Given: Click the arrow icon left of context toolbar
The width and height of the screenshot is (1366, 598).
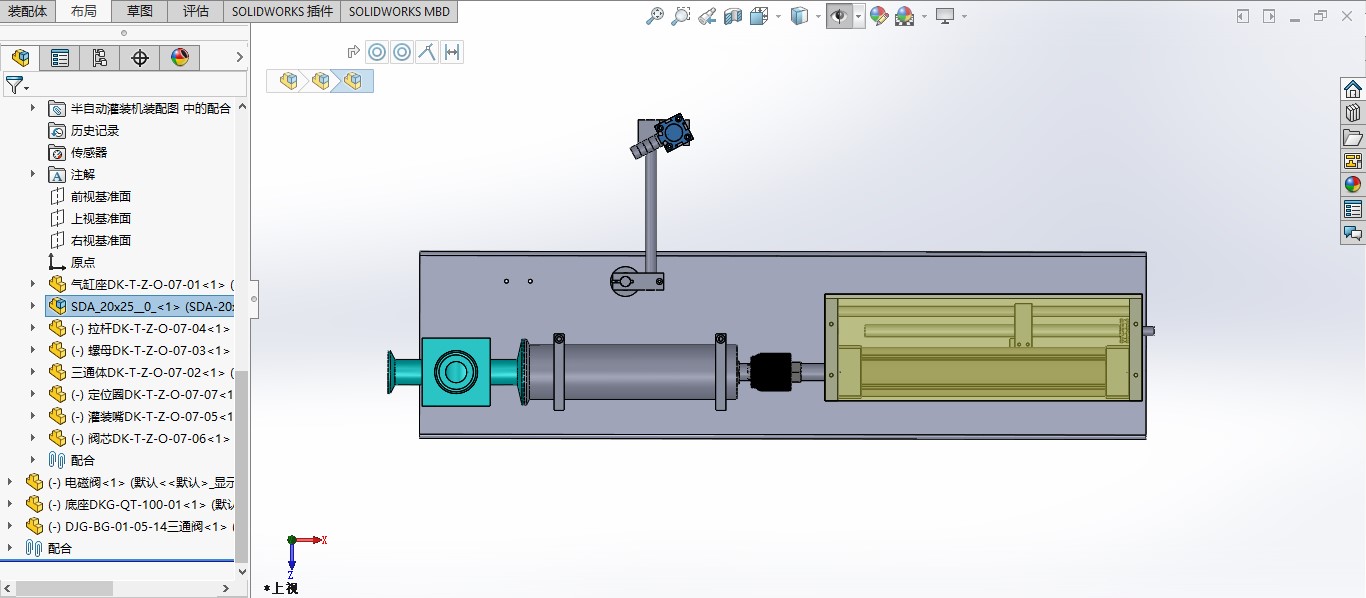Looking at the screenshot, I should click(353, 52).
